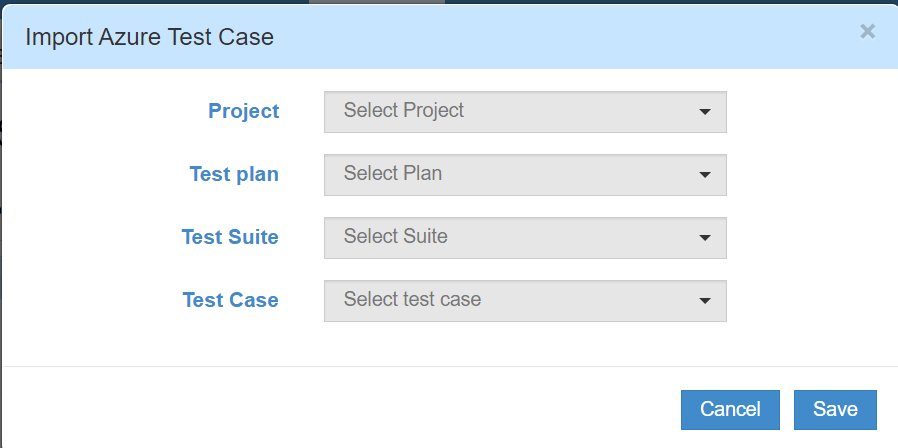Click the caret arrow beside Select Suite
Image resolution: width=898 pixels, height=448 pixels.
(x=705, y=238)
